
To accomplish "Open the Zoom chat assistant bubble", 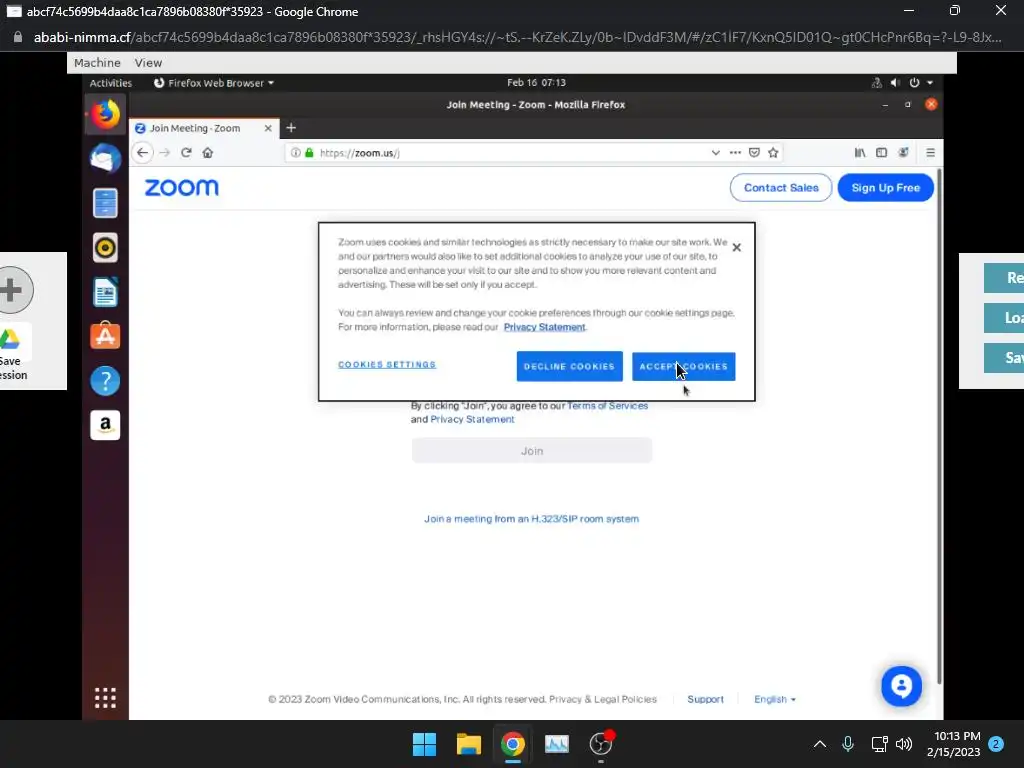I will tap(901, 686).
